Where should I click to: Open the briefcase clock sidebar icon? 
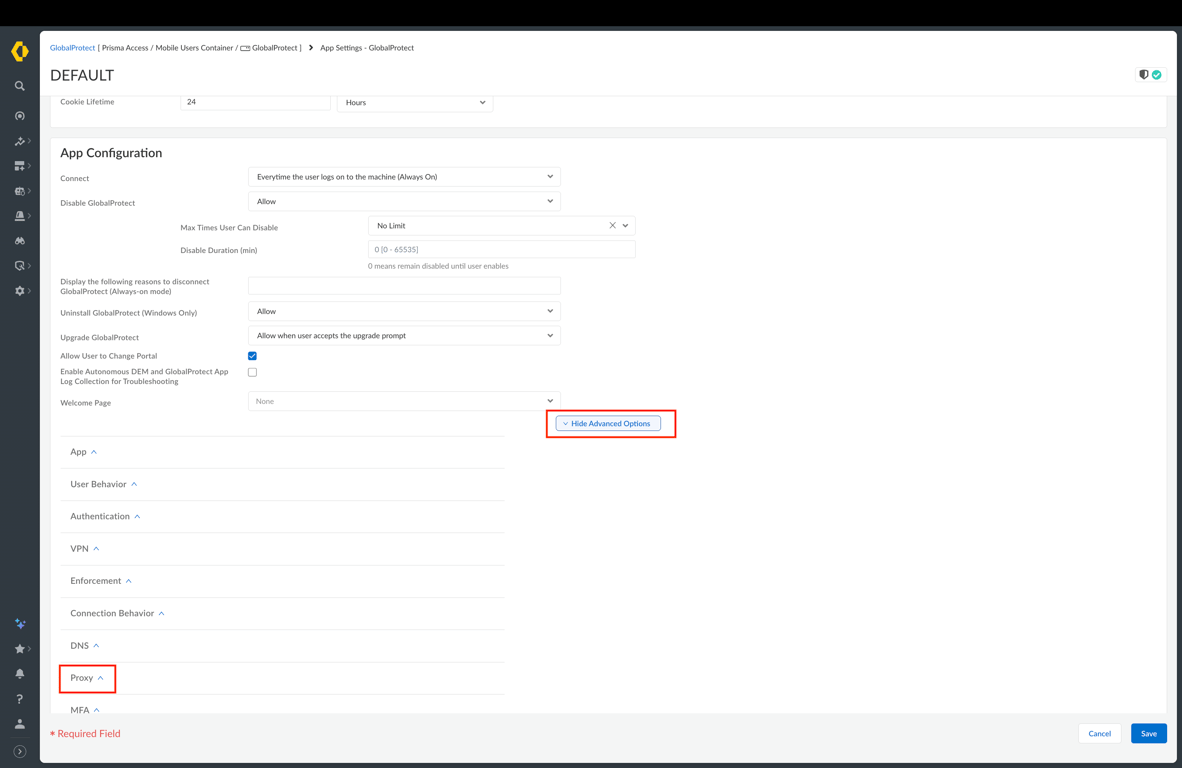[x=20, y=191]
